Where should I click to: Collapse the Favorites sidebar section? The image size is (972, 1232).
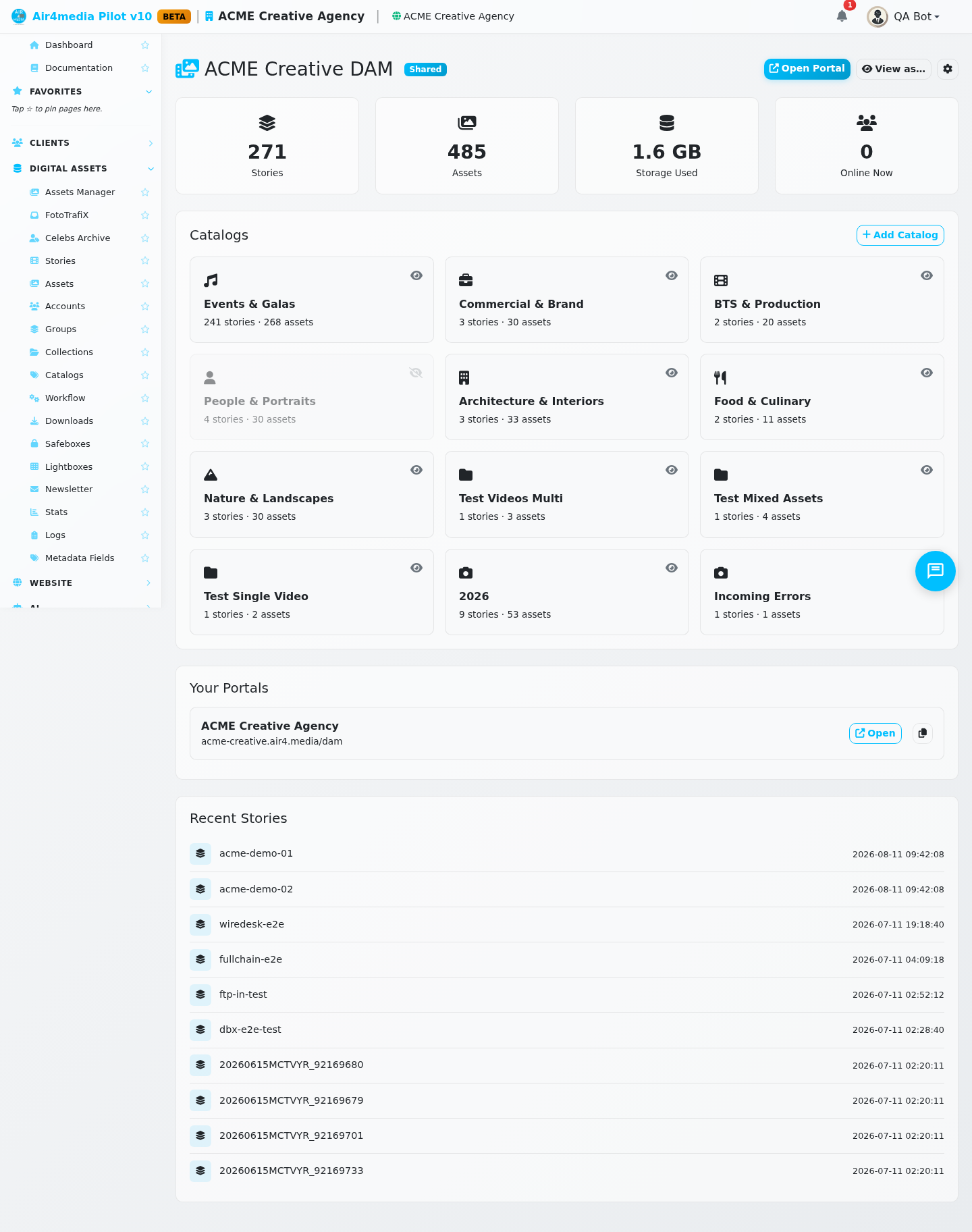[x=149, y=92]
